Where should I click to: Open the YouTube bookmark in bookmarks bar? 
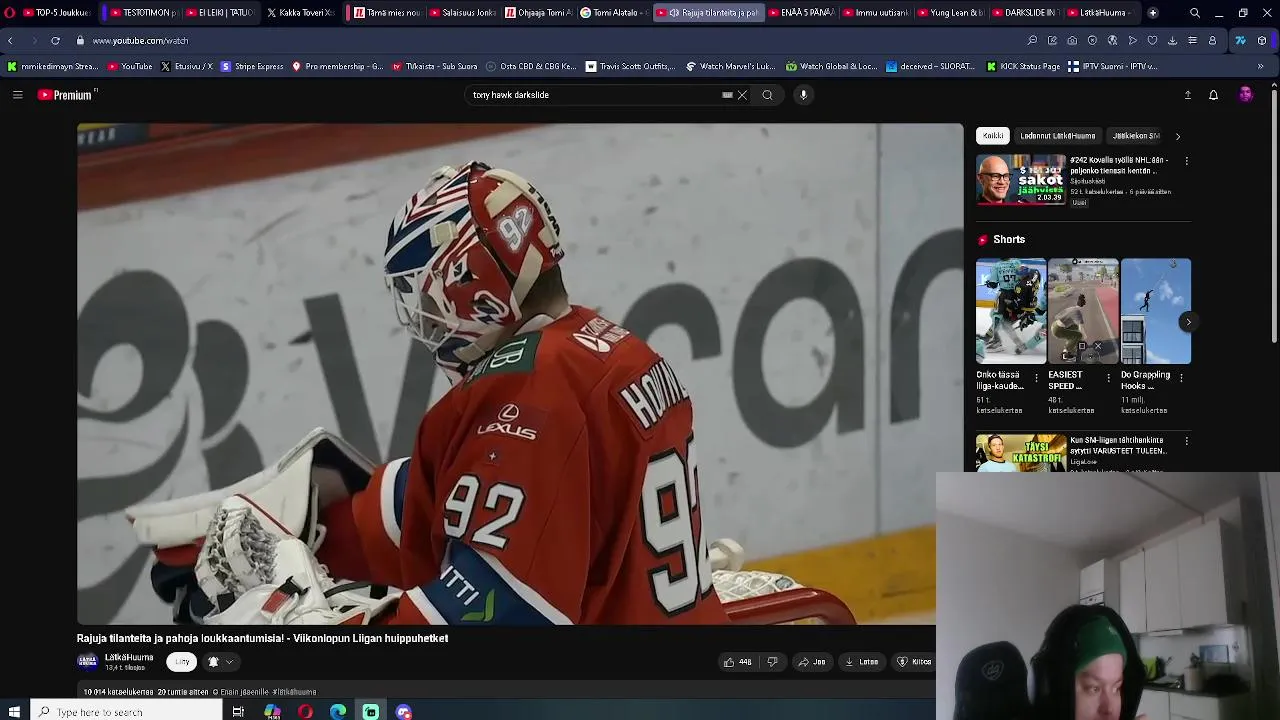coord(129,67)
